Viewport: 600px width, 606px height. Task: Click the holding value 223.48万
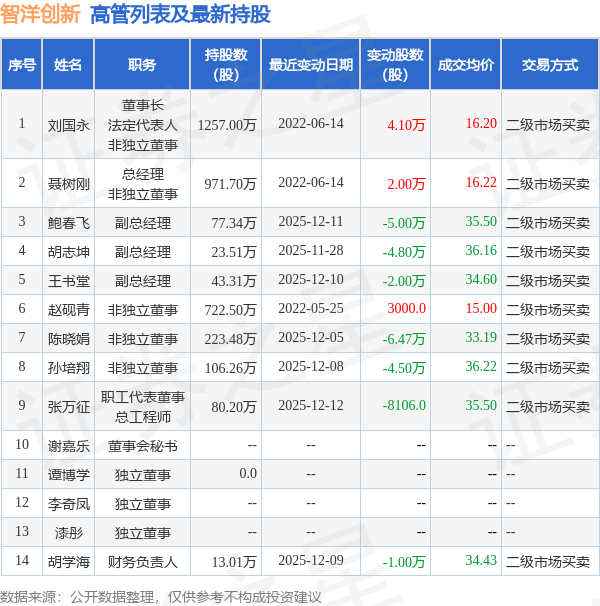coord(230,339)
